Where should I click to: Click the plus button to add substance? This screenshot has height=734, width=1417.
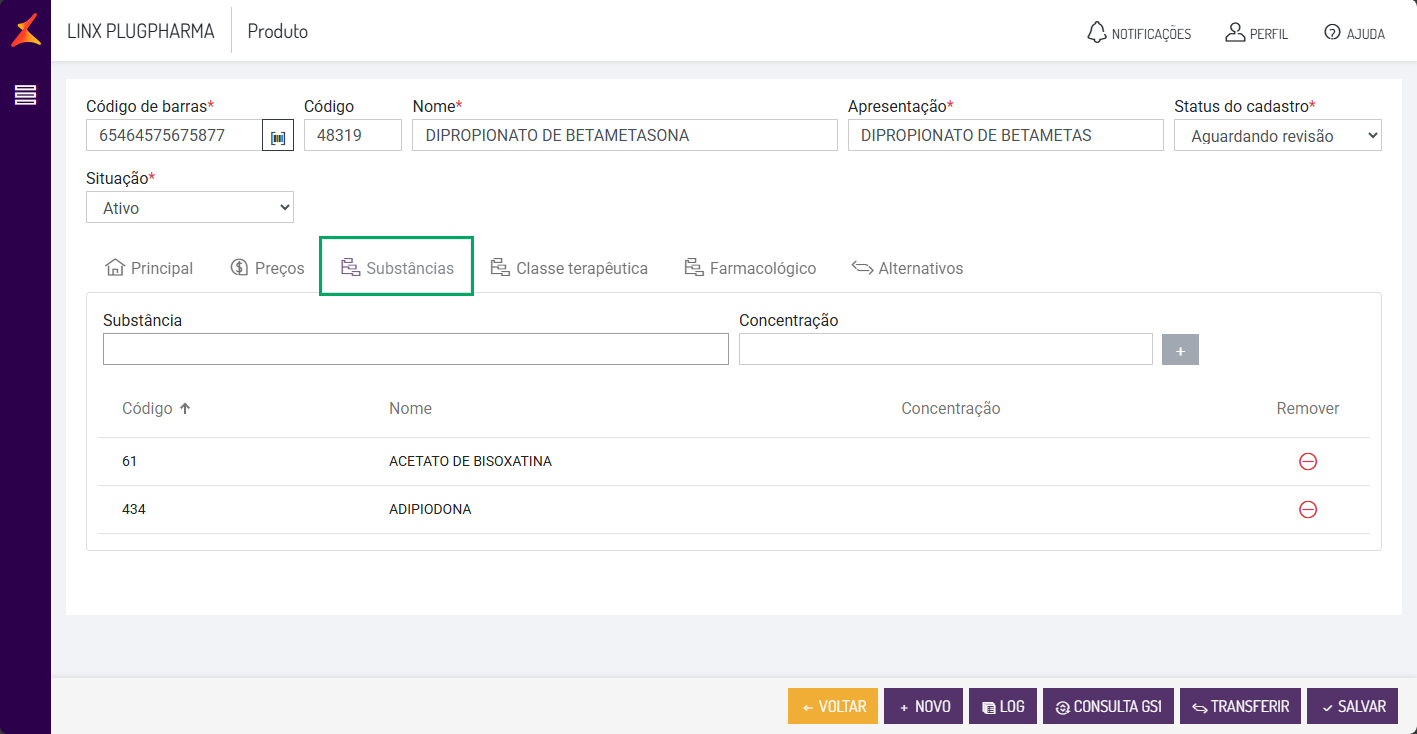pos(1180,350)
